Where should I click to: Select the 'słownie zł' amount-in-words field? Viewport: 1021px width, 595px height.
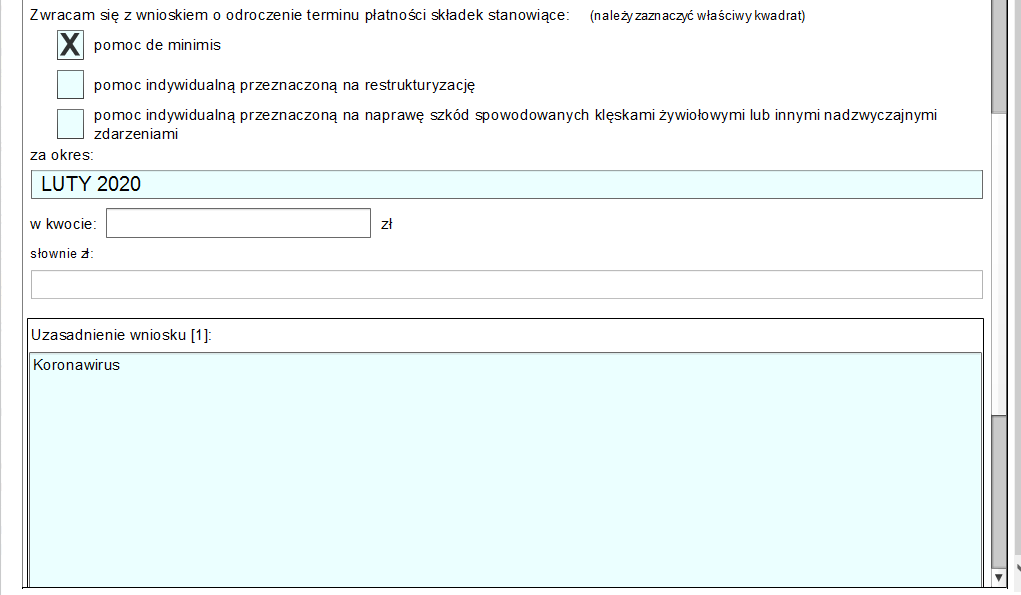click(x=506, y=285)
